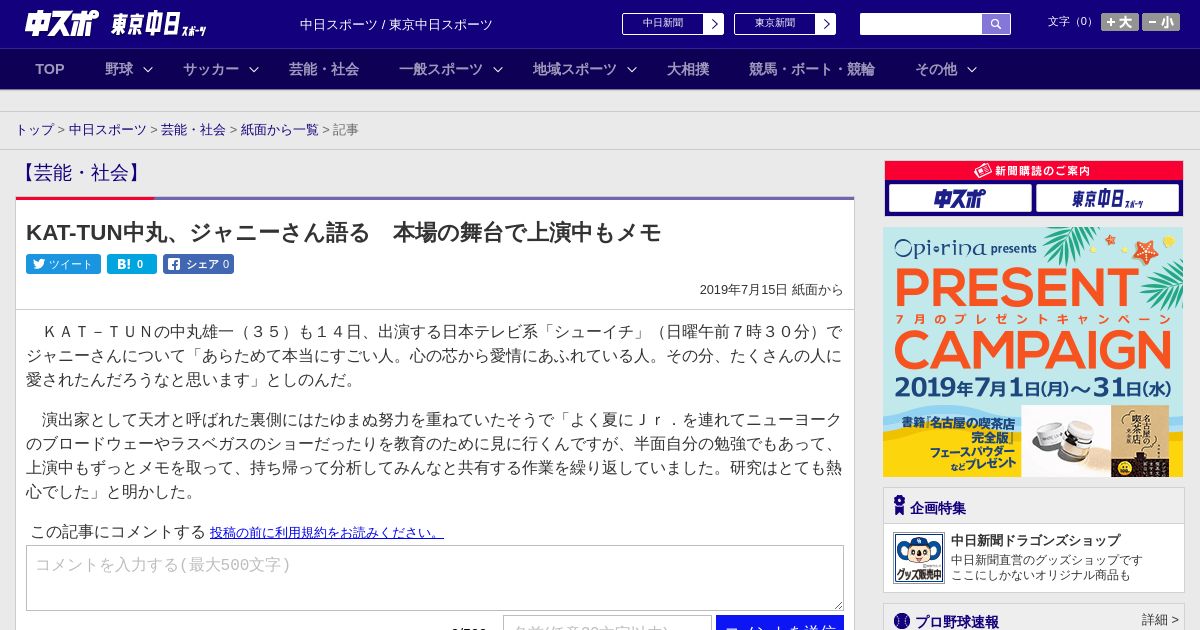Click the 企画特集 ribbon icon
This screenshot has width=1200, height=630.
(x=899, y=506)
